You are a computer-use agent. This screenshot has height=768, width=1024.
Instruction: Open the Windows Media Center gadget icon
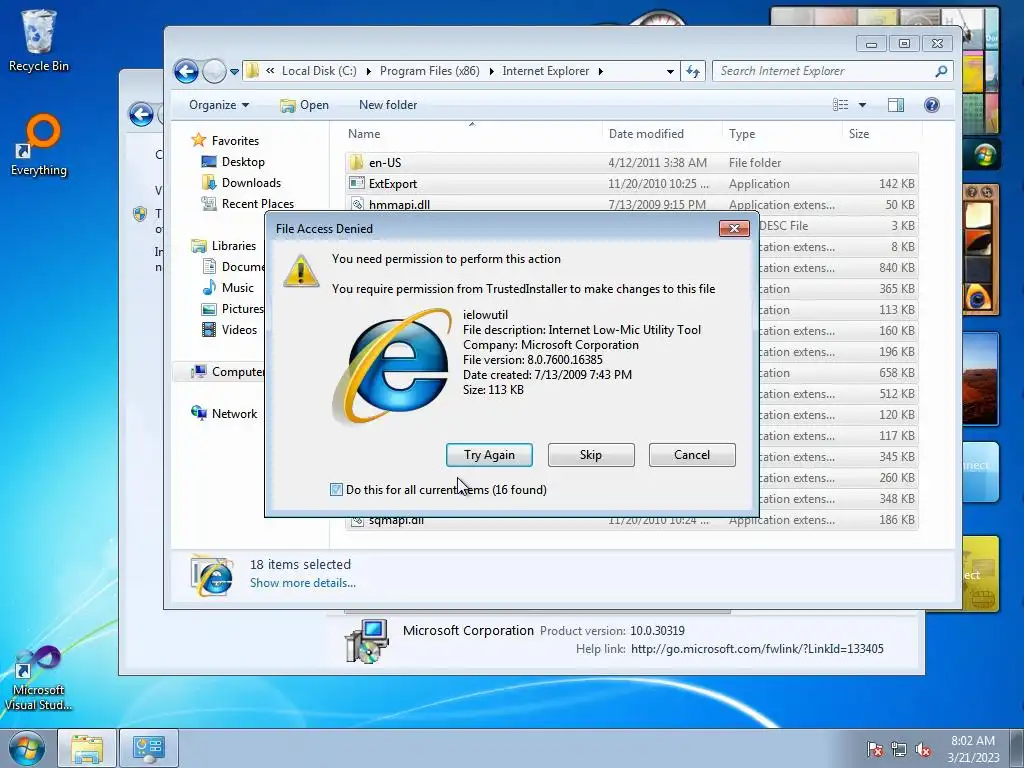click(x=984, y=155)
